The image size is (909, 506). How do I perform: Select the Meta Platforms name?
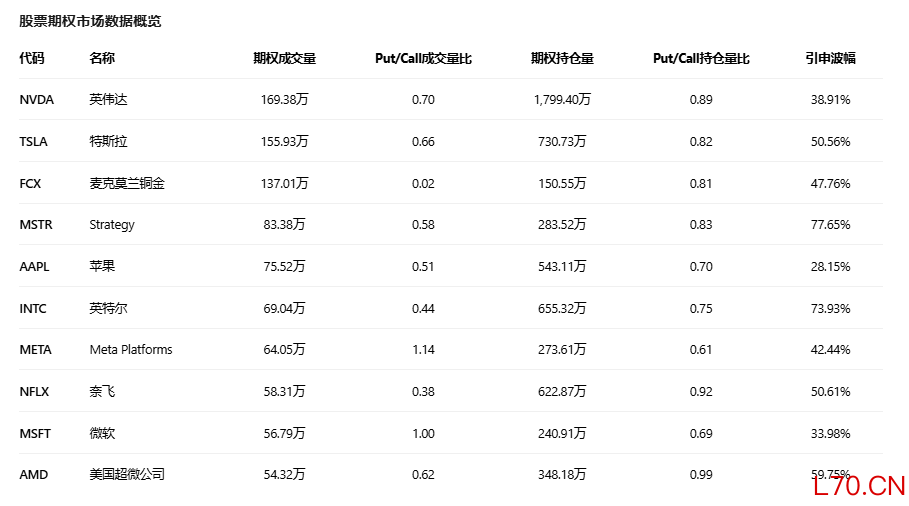[131, 350]
